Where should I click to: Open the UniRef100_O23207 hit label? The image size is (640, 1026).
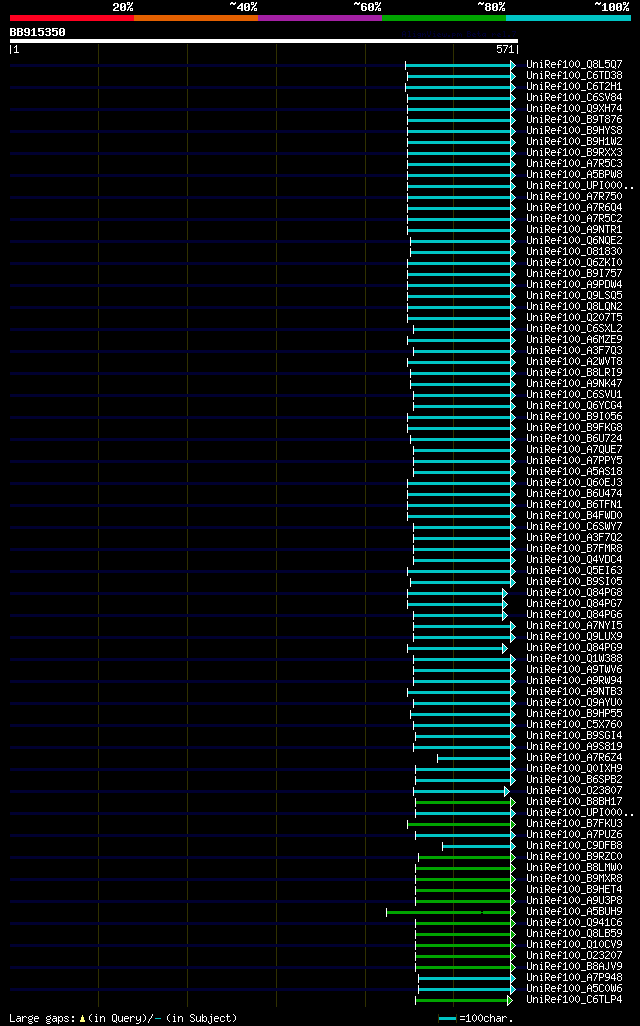click(x=575, y=955)
